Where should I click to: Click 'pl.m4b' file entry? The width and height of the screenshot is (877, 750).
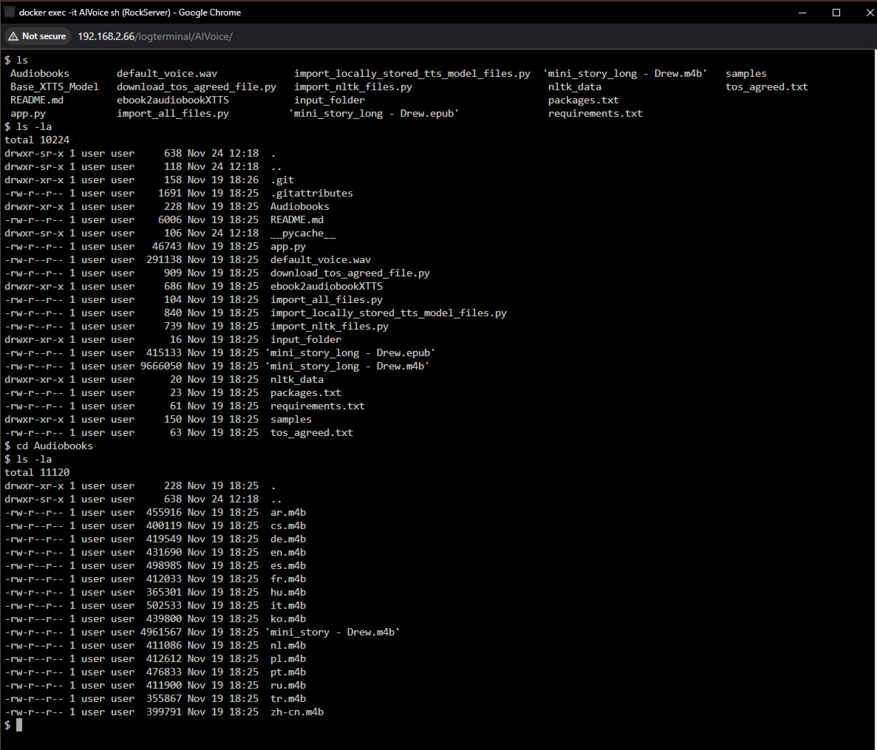tap(288, 659)
